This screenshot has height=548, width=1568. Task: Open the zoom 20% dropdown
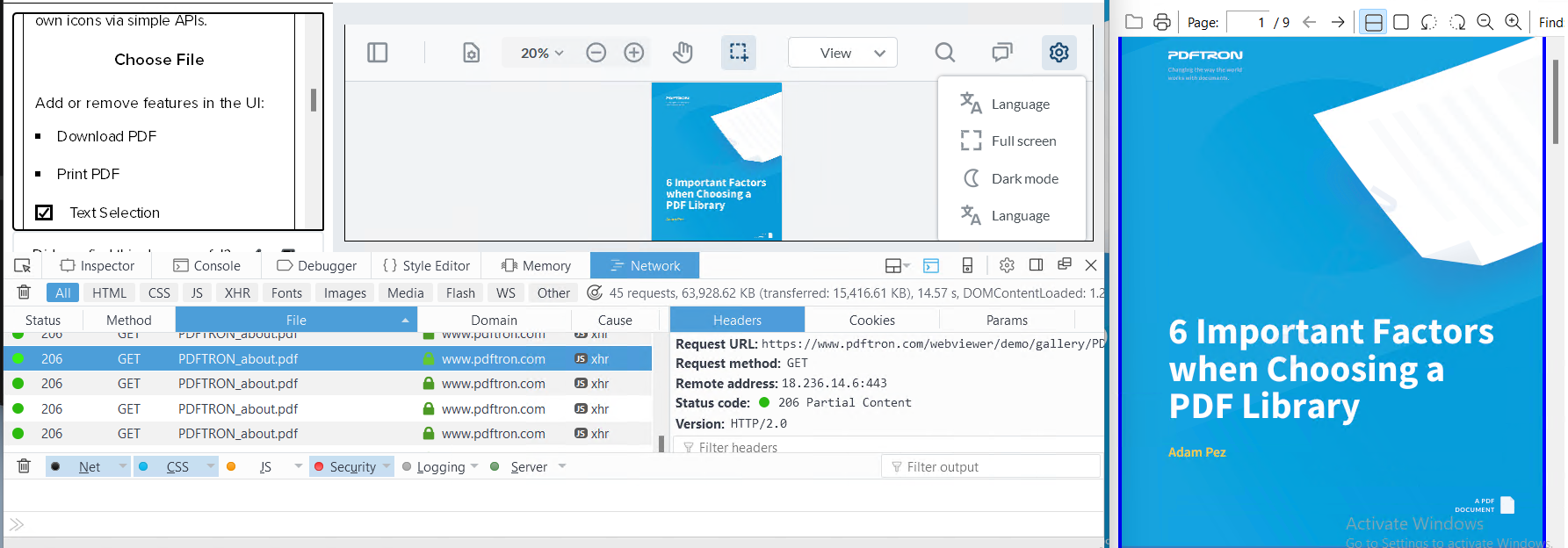(x=540, y=53)
